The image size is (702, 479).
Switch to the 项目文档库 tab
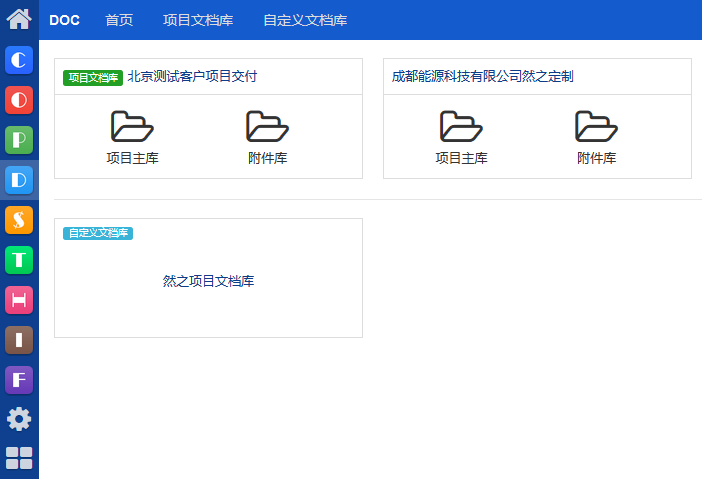[x=198, y=20]
